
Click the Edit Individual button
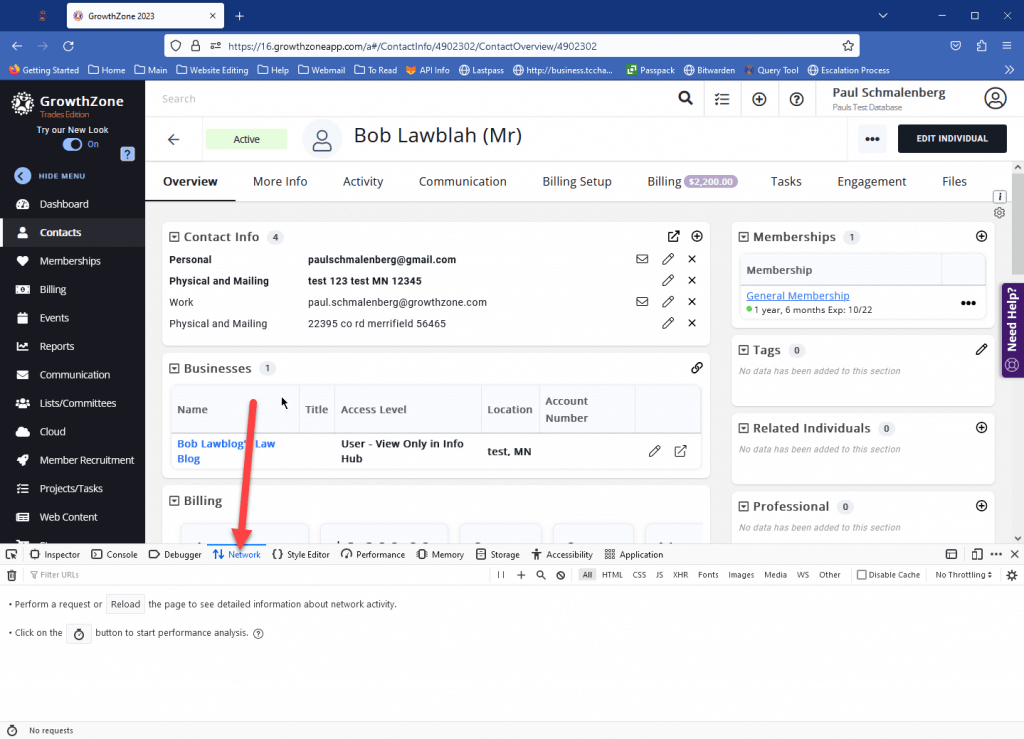[952, 139]
